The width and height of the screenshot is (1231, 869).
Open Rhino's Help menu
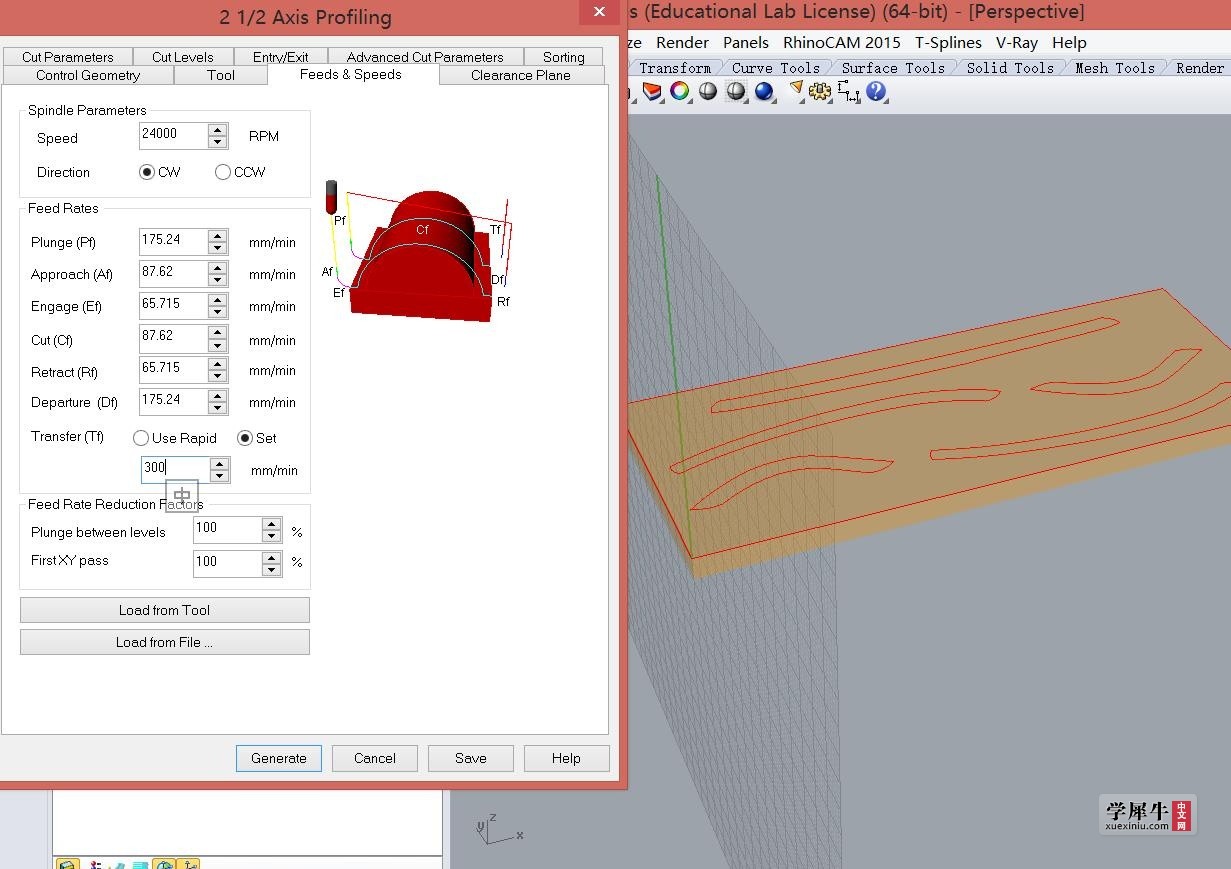(x=1069, y=42)
